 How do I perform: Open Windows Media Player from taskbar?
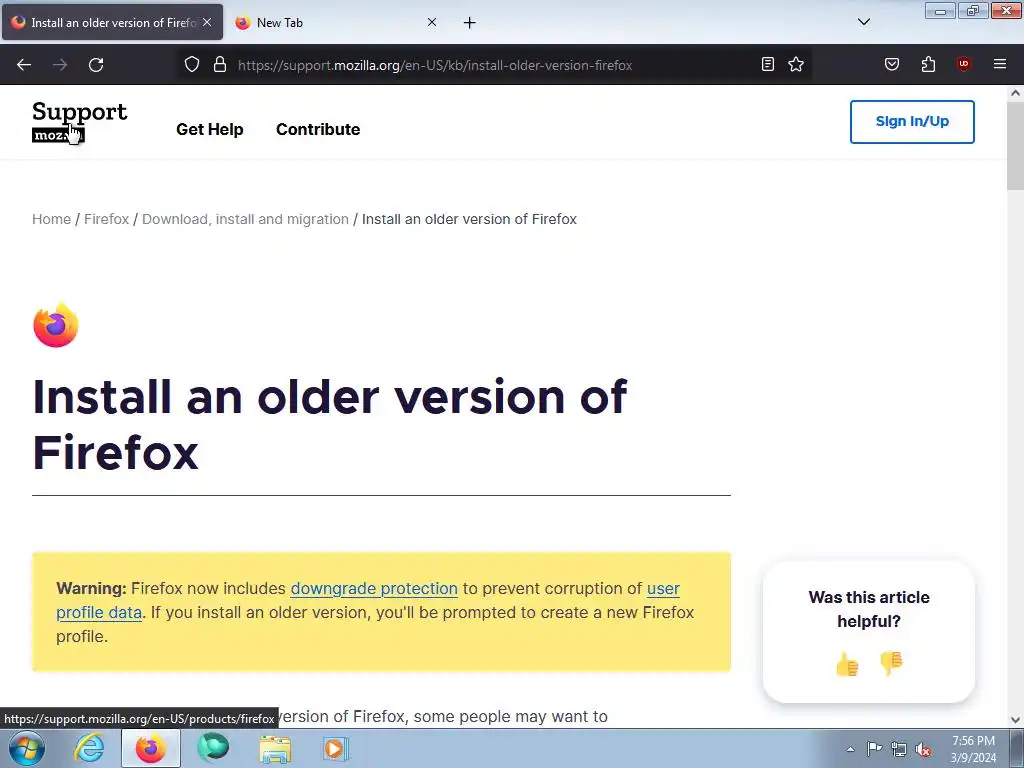coord(336,748)
